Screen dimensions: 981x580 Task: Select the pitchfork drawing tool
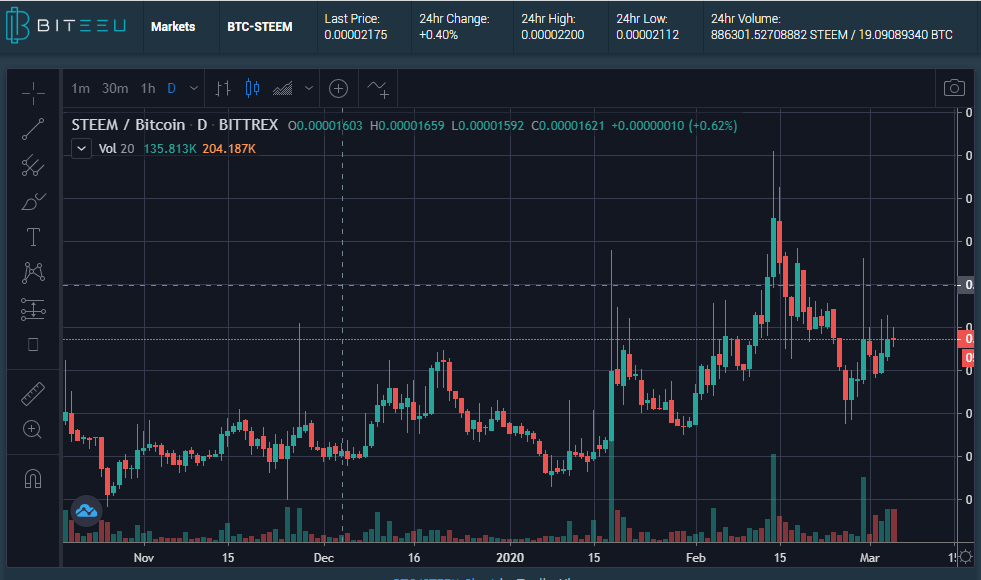pyautogui.click(x=33, y=165)
